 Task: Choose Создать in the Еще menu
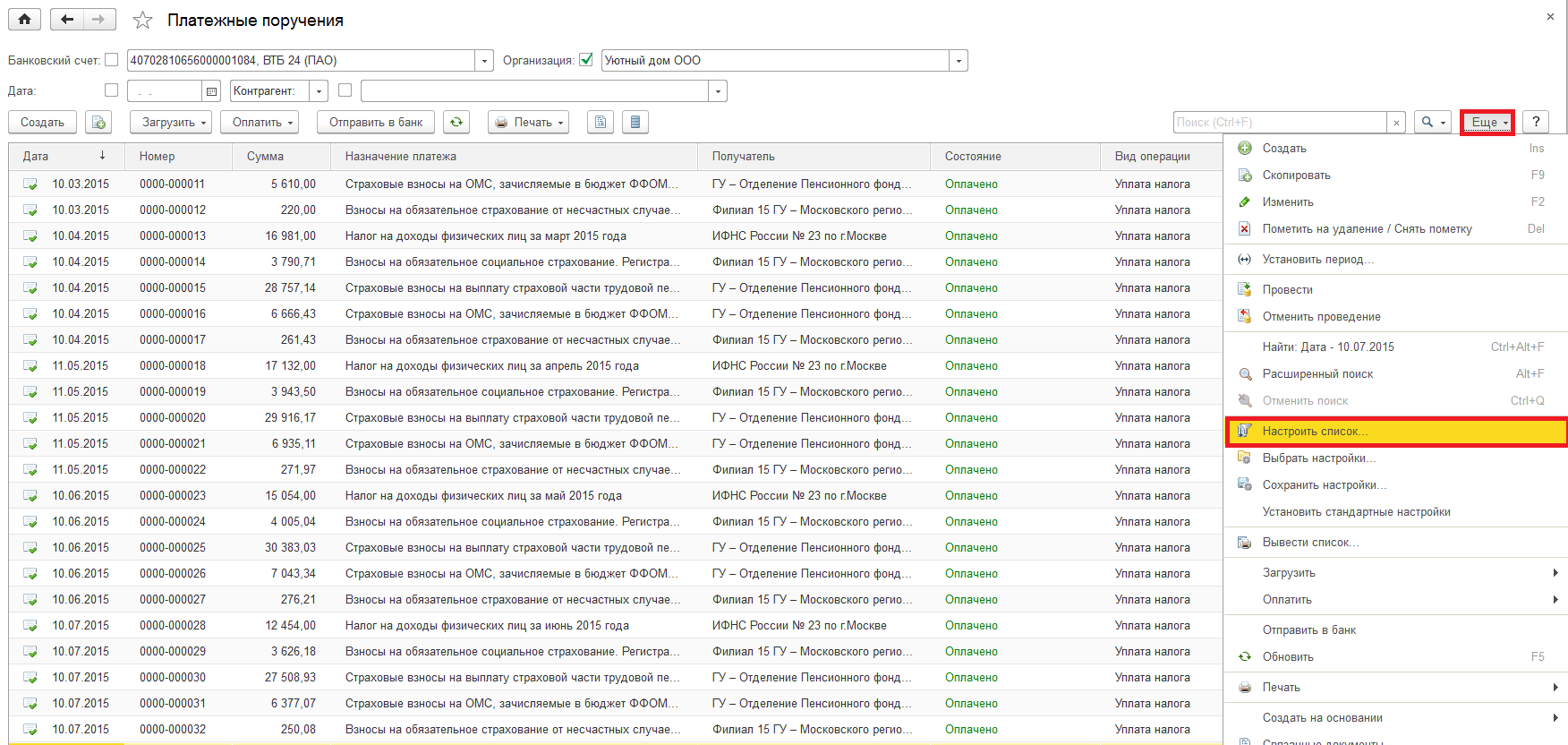click(1395, 148)
